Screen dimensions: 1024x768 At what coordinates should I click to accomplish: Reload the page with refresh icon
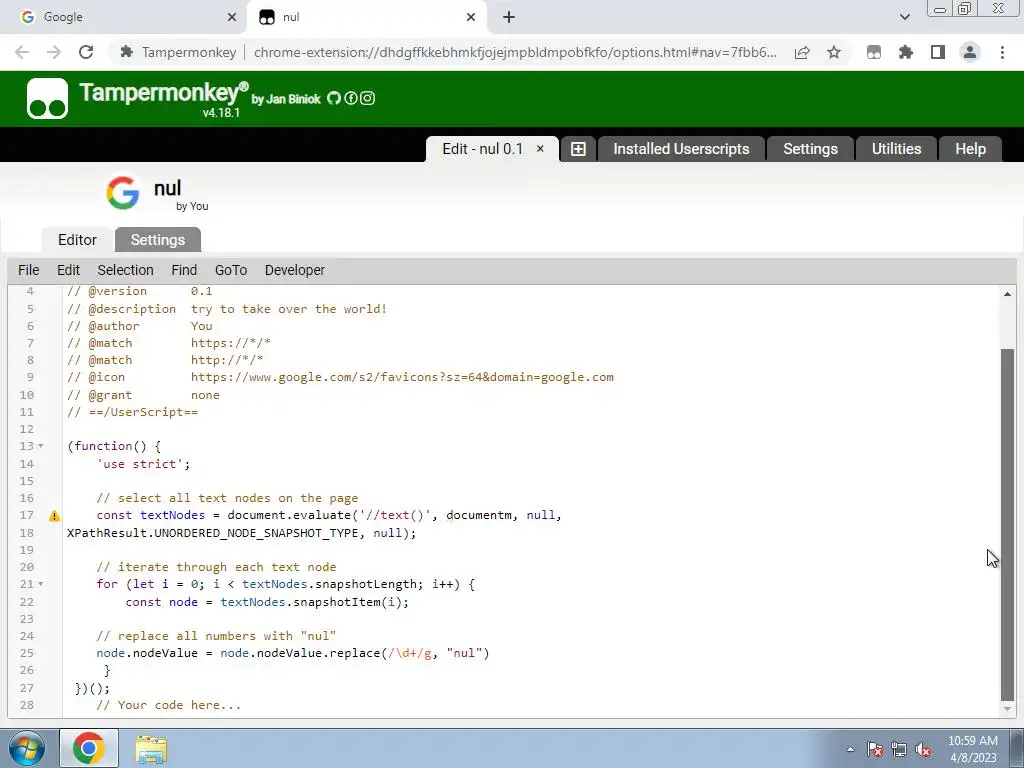86,52
